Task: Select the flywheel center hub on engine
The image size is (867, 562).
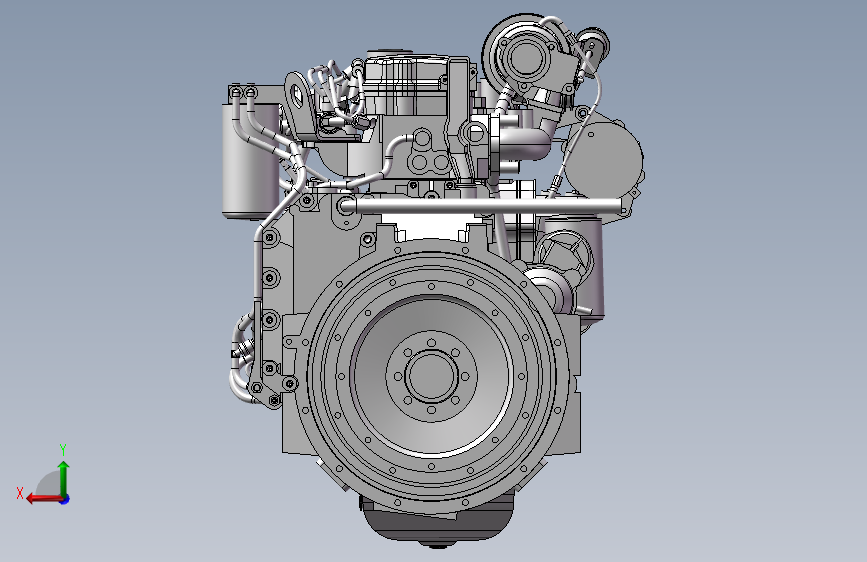Action: click(x=431, y=376)
